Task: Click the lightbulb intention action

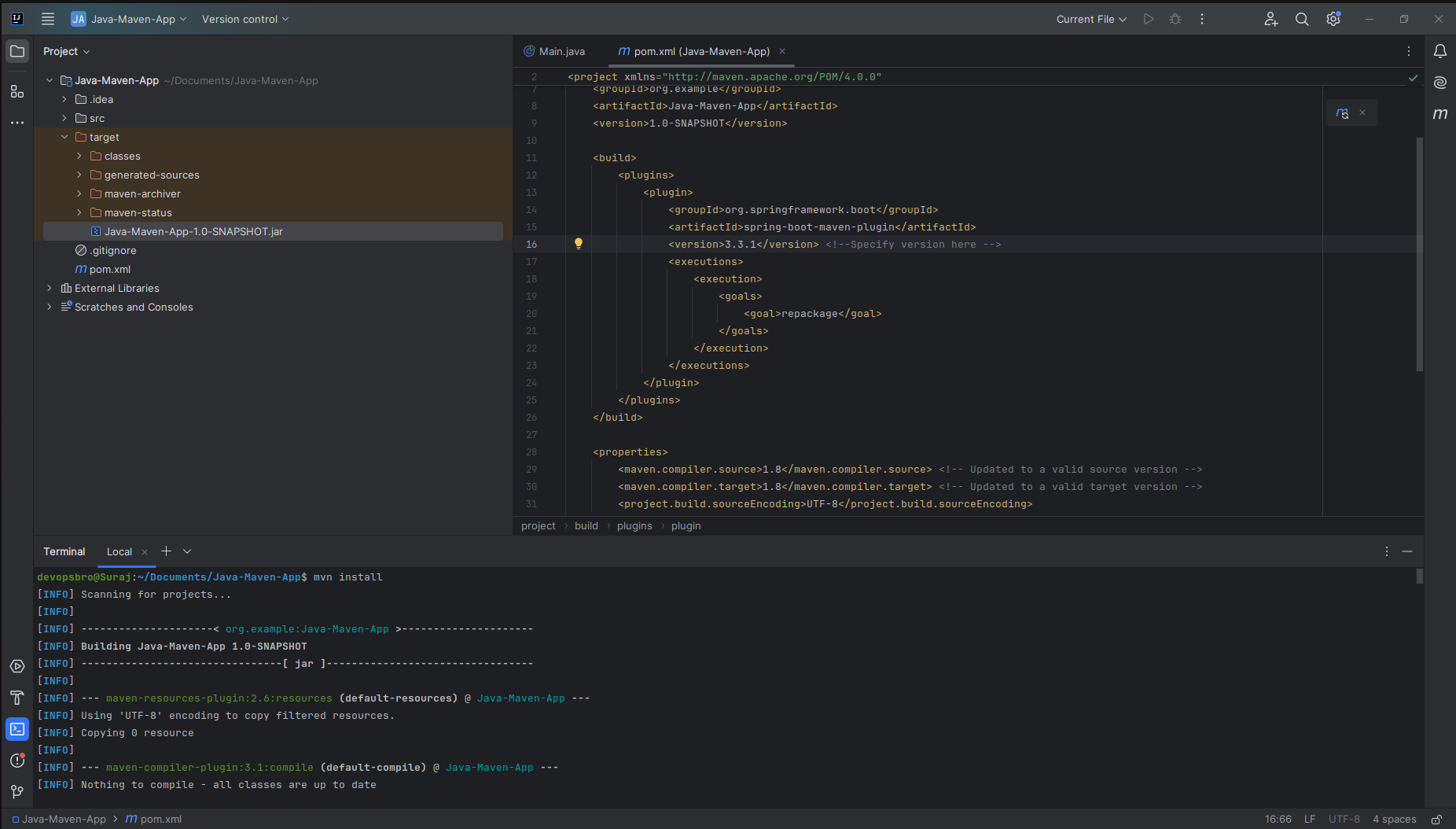Action: (x=579, y=244)
